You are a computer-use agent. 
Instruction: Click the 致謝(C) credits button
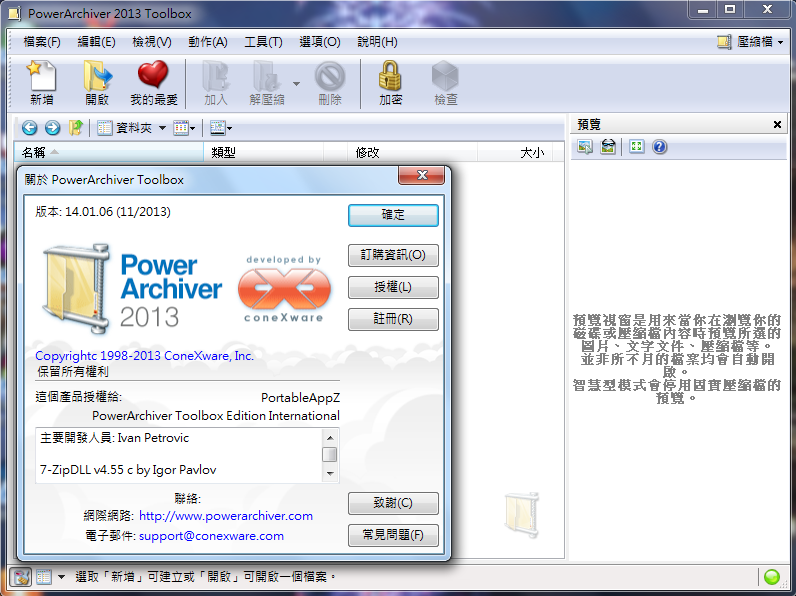click(x=393, y=503)
